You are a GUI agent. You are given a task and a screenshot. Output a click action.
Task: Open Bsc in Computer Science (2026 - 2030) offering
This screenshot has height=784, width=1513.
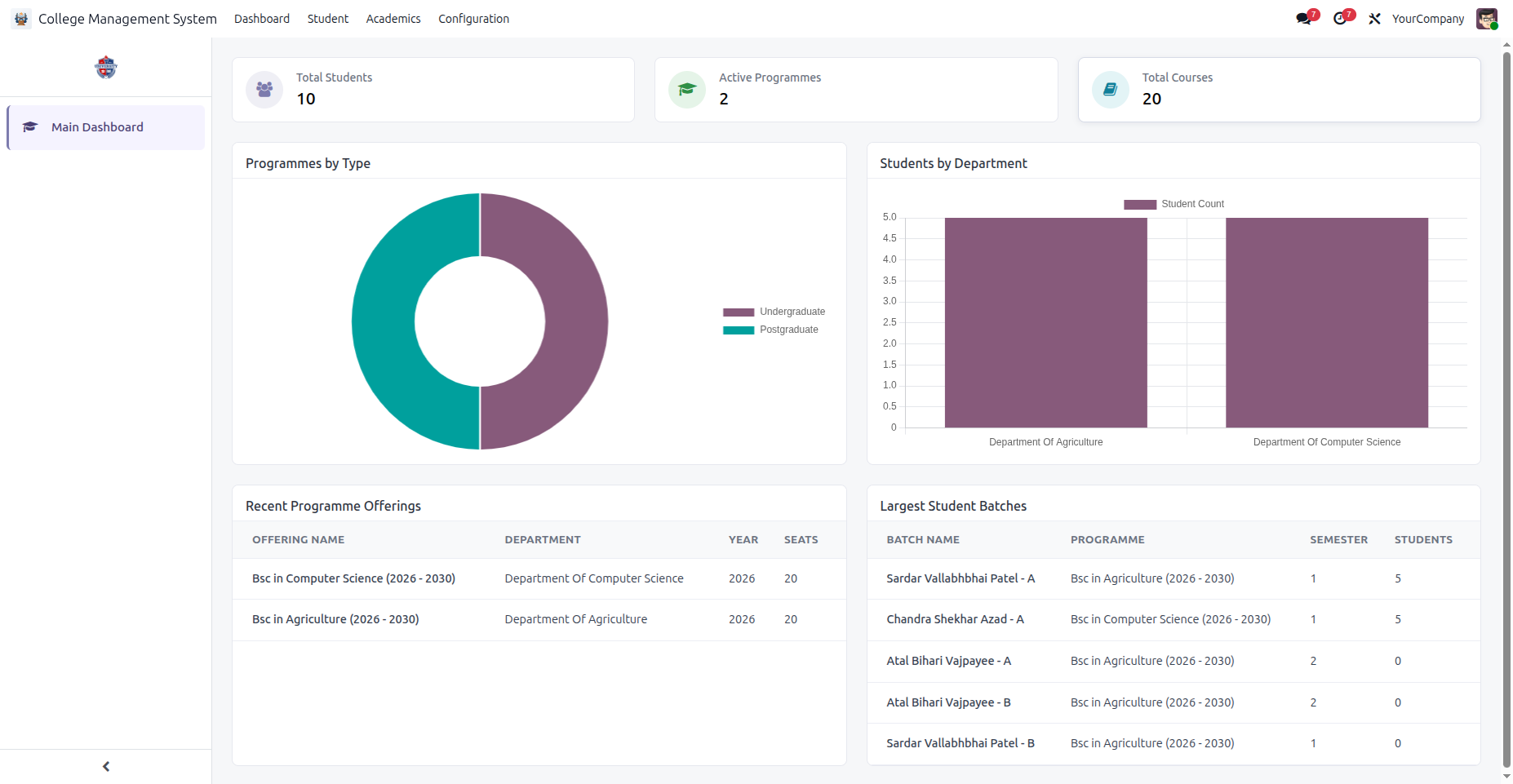[353, 578]
